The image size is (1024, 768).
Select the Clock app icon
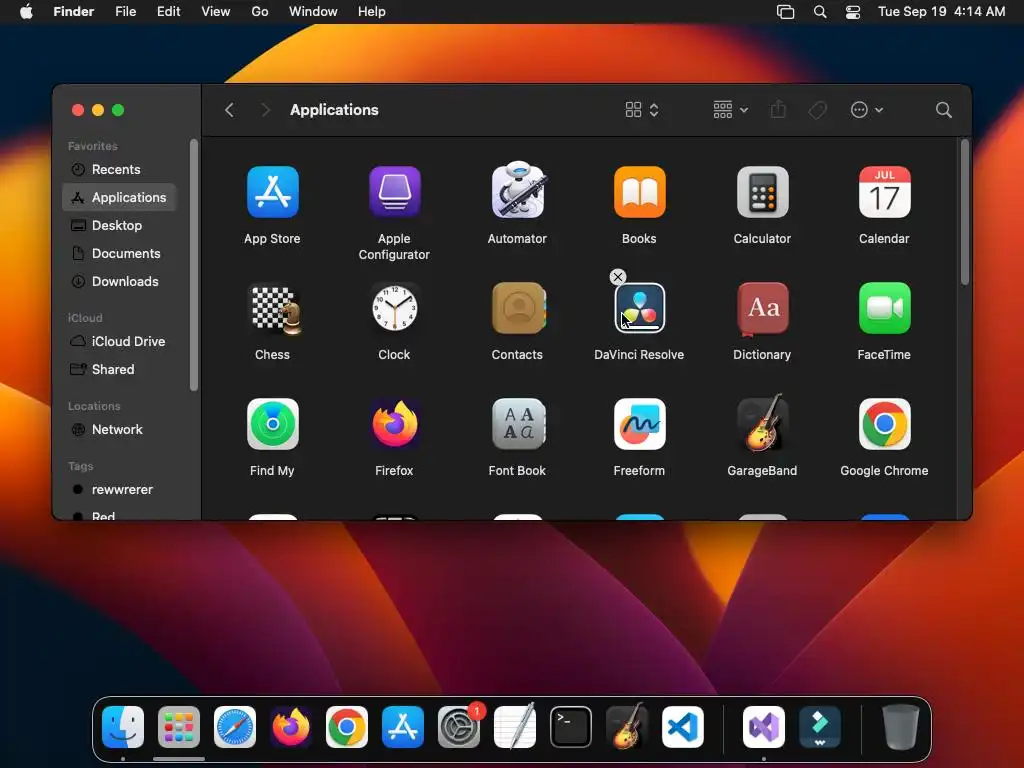pos(394,308)
